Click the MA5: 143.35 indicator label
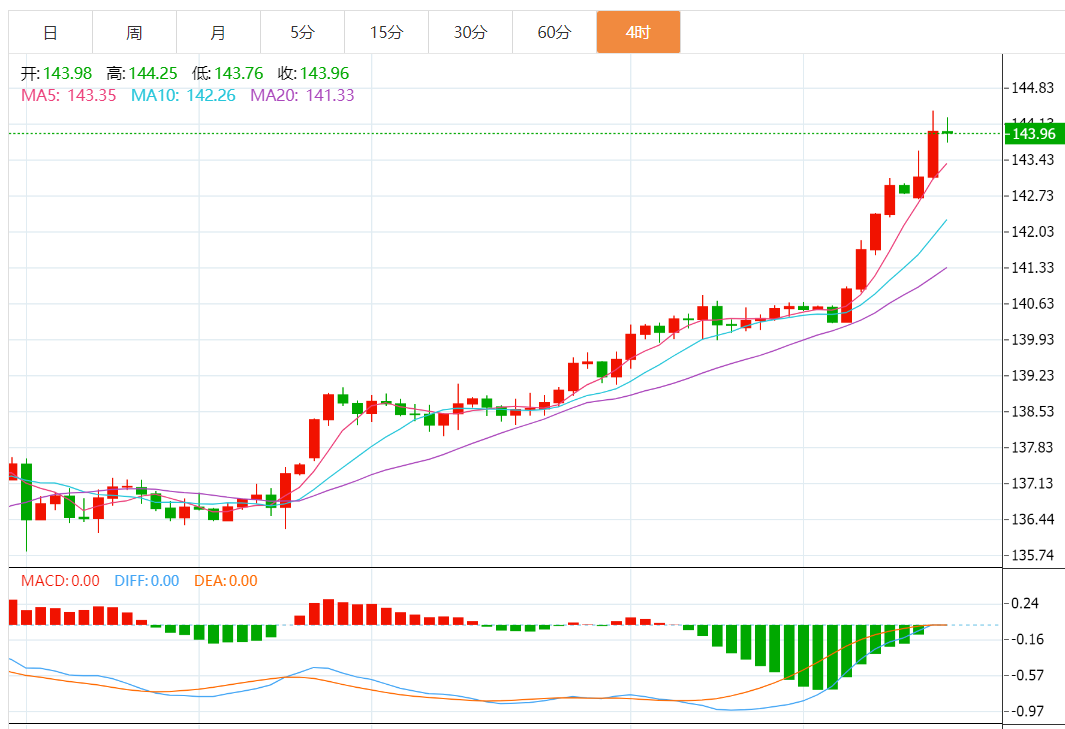 click(x=69, y=95)
